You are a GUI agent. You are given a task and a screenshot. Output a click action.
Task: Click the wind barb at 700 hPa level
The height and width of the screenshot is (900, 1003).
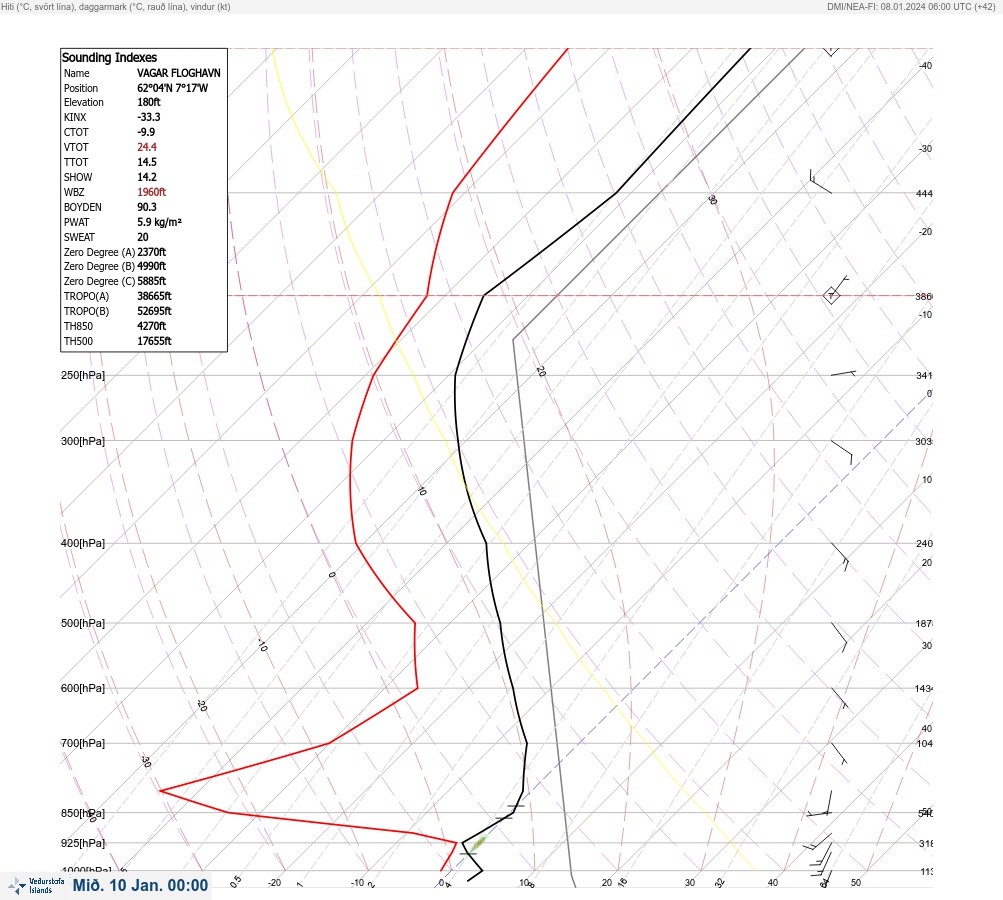coord(839,754)
